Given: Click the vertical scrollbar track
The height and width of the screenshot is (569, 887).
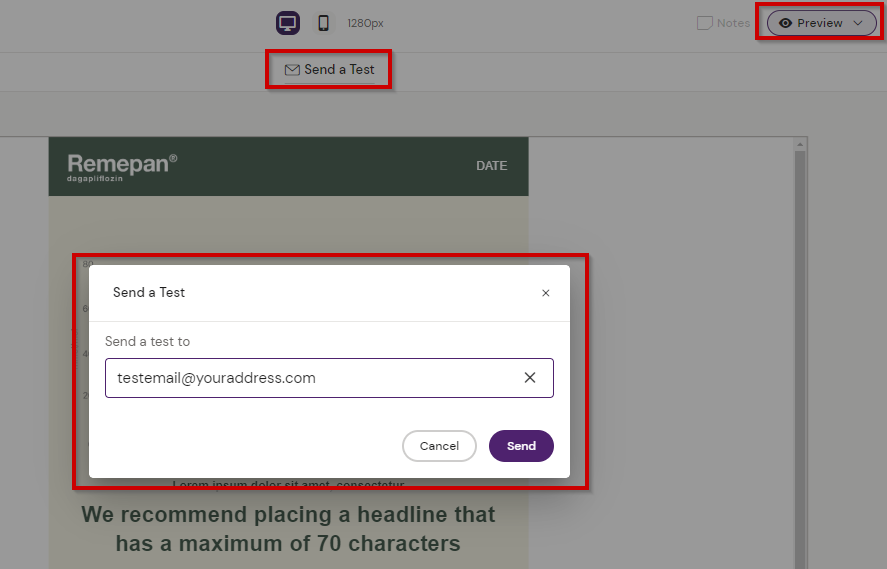Looking at the screenshot, I should click(x=799, y=400).
